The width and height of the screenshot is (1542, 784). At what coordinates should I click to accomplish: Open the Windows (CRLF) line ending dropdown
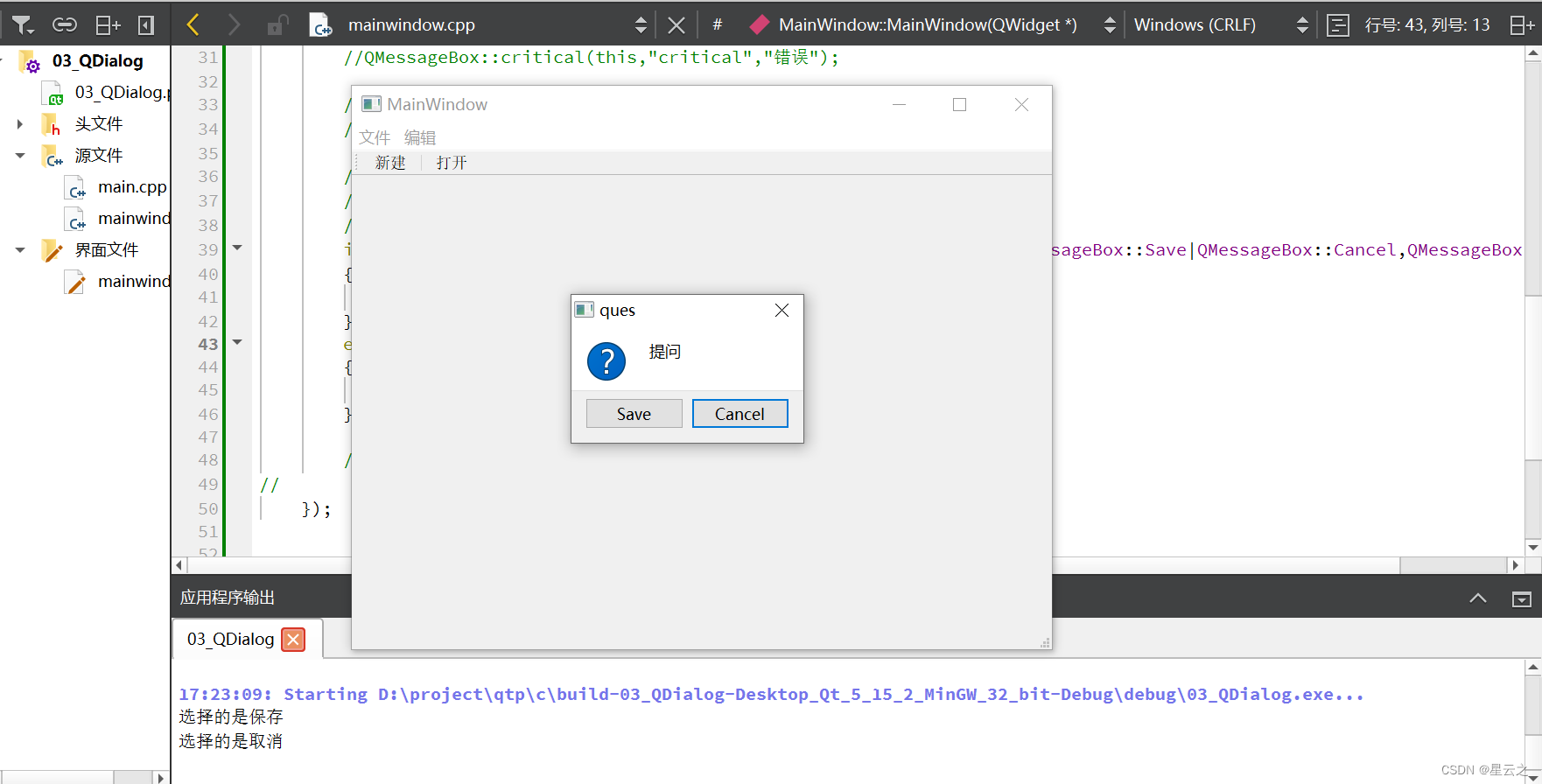click(x=1302, y=25)
